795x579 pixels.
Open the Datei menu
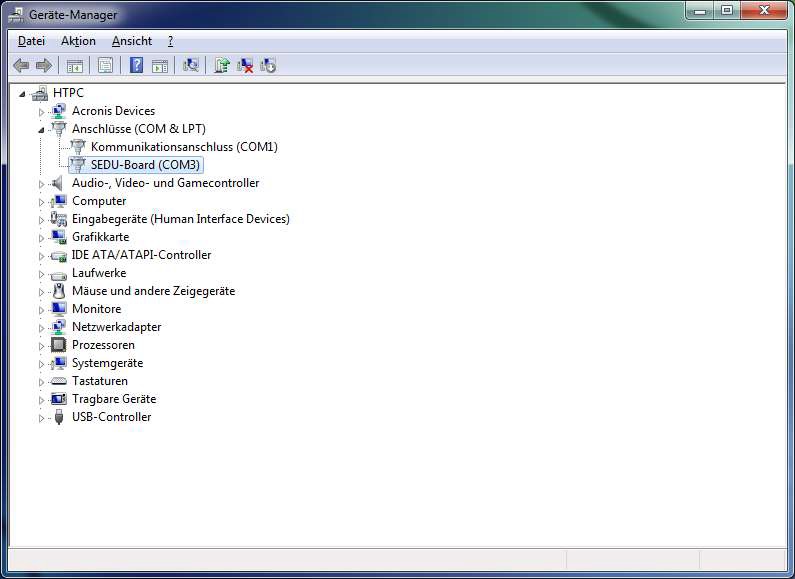[x=31, y=41]
